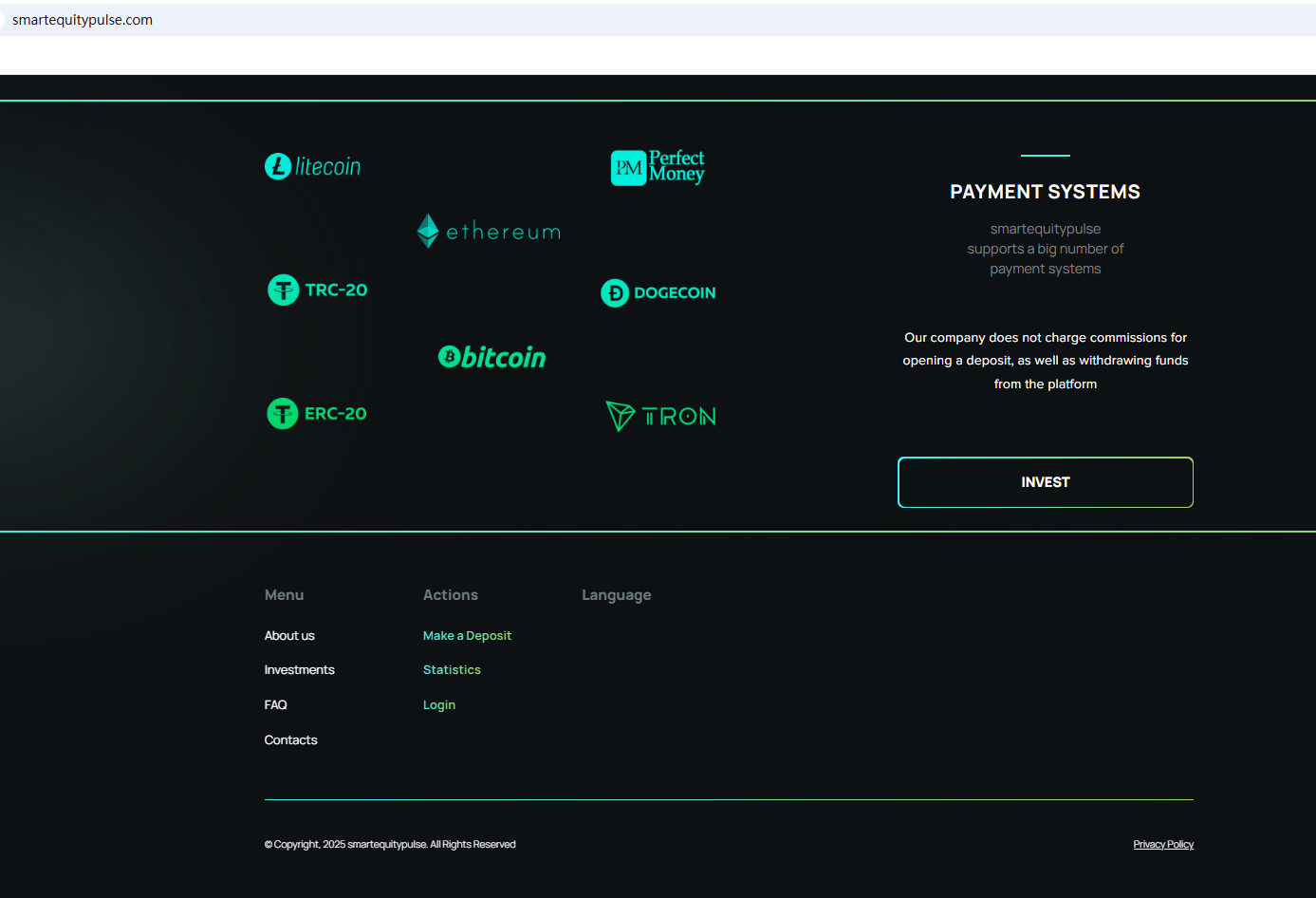Click the Perfect Money logo
Screen dimensions: 1316x898
click(x=657, y=167)
